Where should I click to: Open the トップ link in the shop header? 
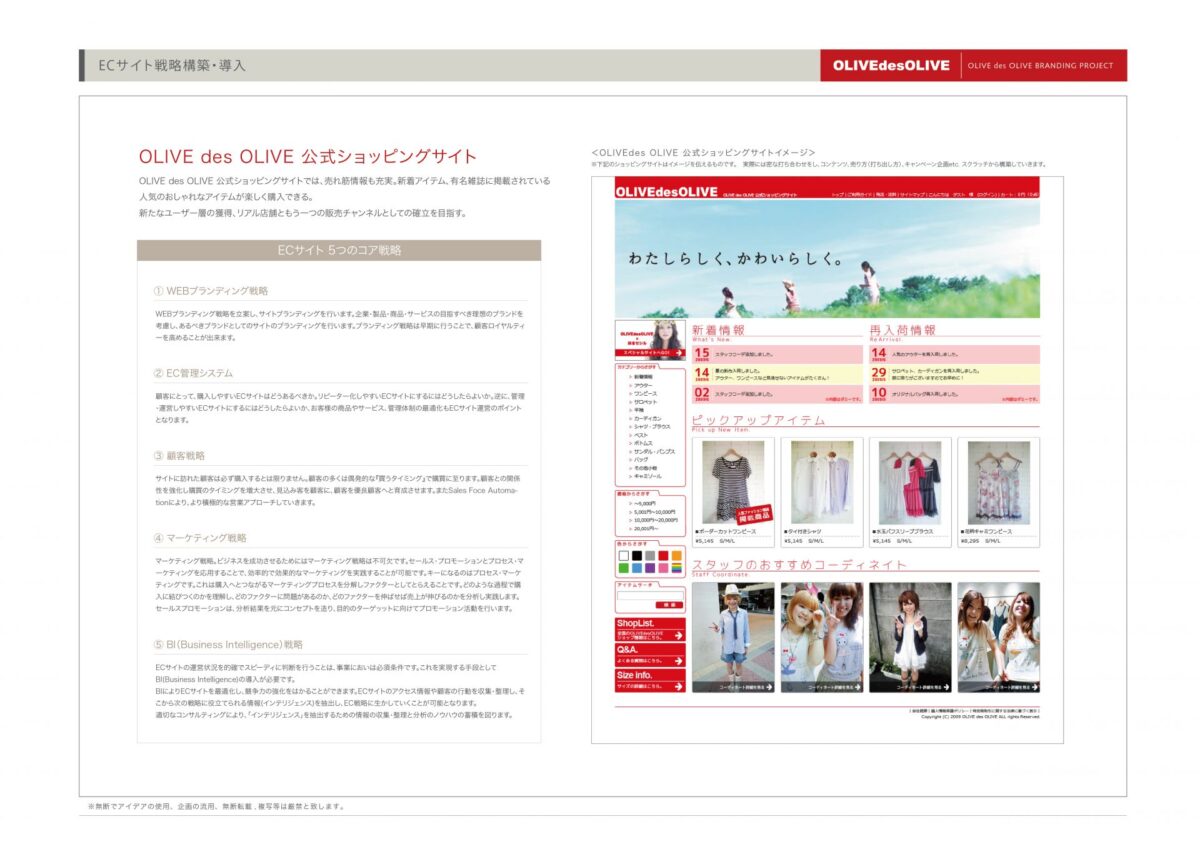(838, 194)
